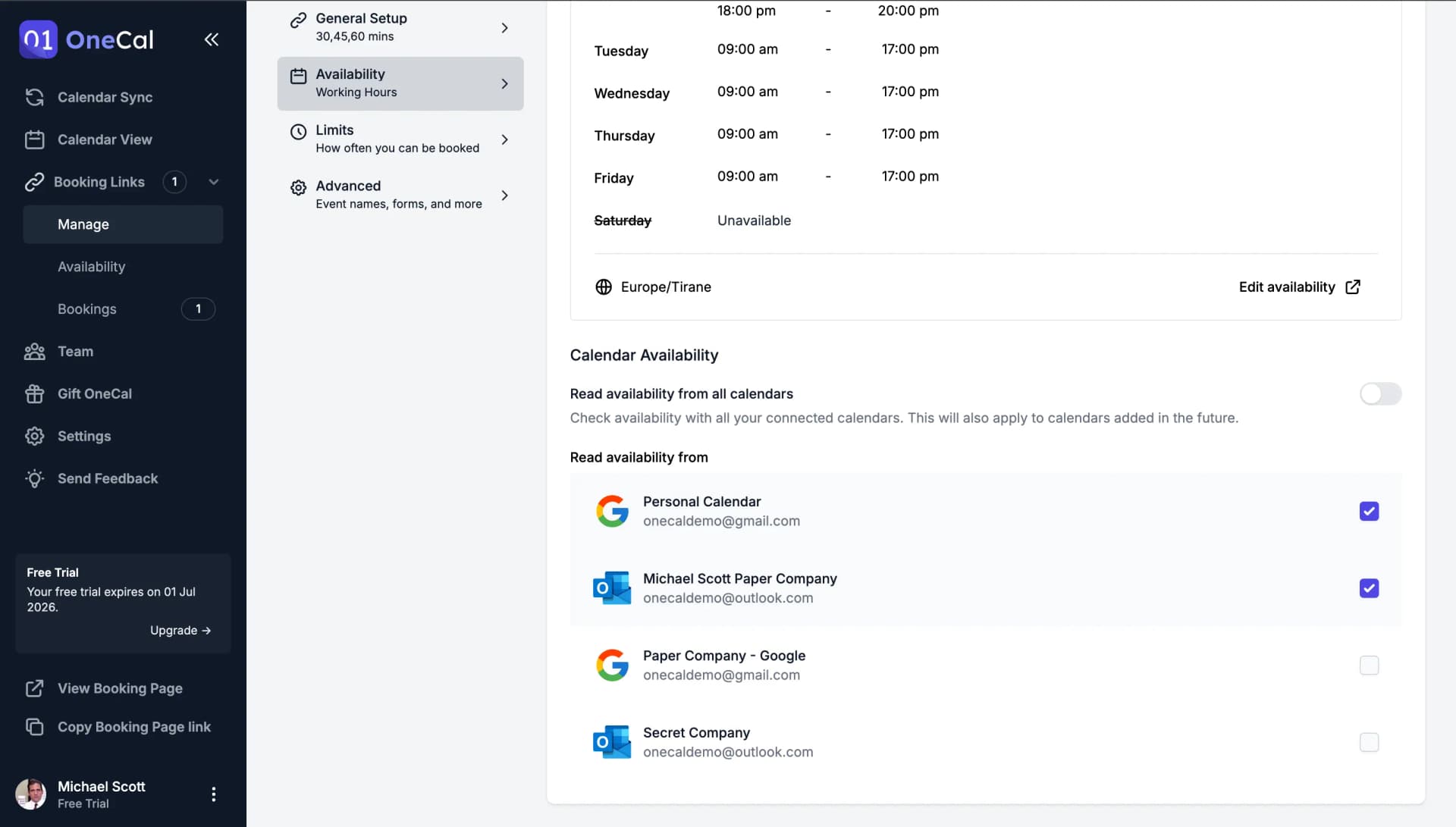Check the Paper Company - Google checkbox
The width and height of the screenshot is (1456, 827).
coord(1369,666)
